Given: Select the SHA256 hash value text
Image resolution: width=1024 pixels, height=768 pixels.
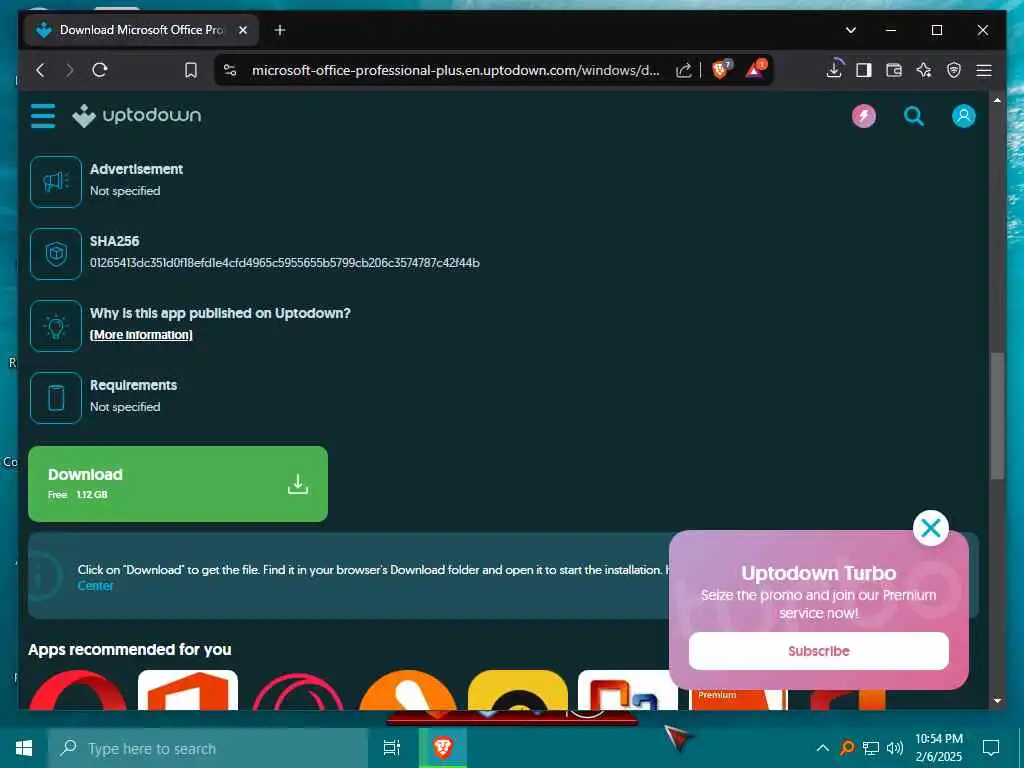Looking at the screenshot, I should point(285,263).
